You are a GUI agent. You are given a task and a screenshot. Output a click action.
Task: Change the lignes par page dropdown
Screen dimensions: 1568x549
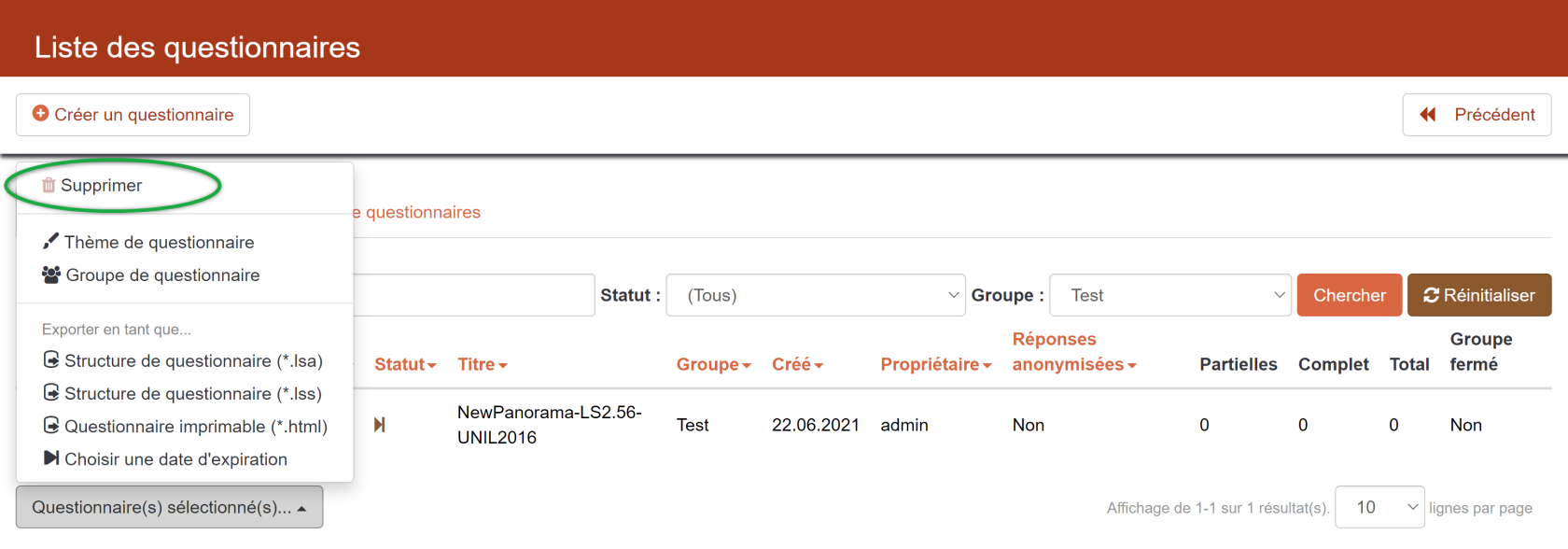coord(1379,507)
